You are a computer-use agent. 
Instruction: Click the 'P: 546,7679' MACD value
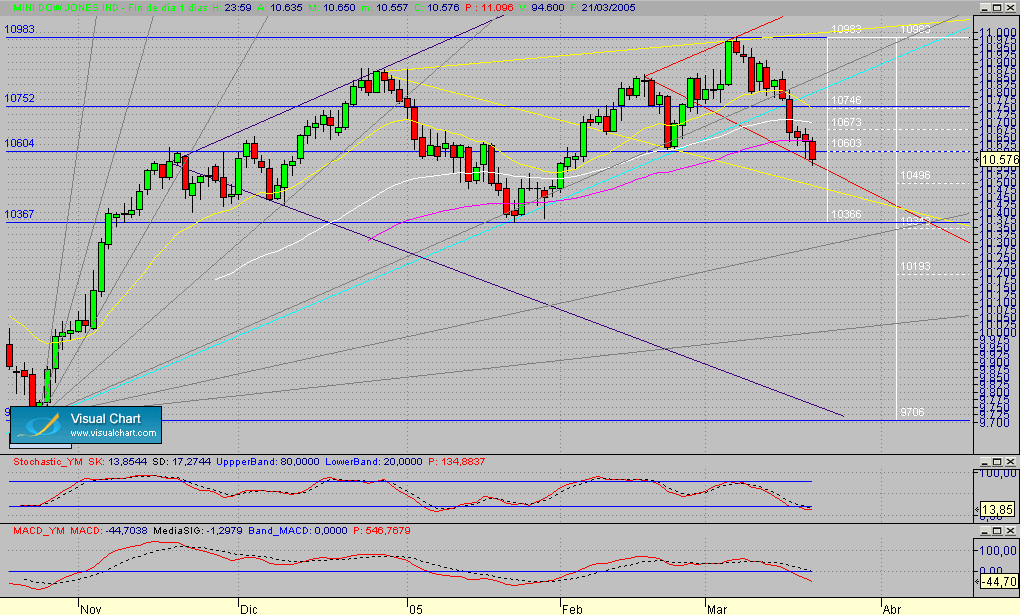pyautogui.click(x=382, y=530)
